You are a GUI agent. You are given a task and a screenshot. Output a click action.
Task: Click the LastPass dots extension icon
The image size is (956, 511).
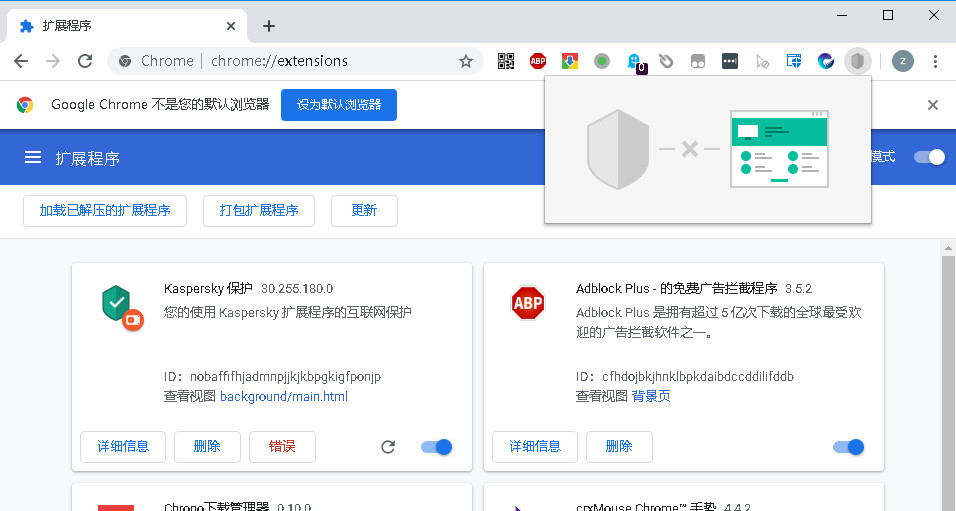pyautogui.click(x=730, y=61)
